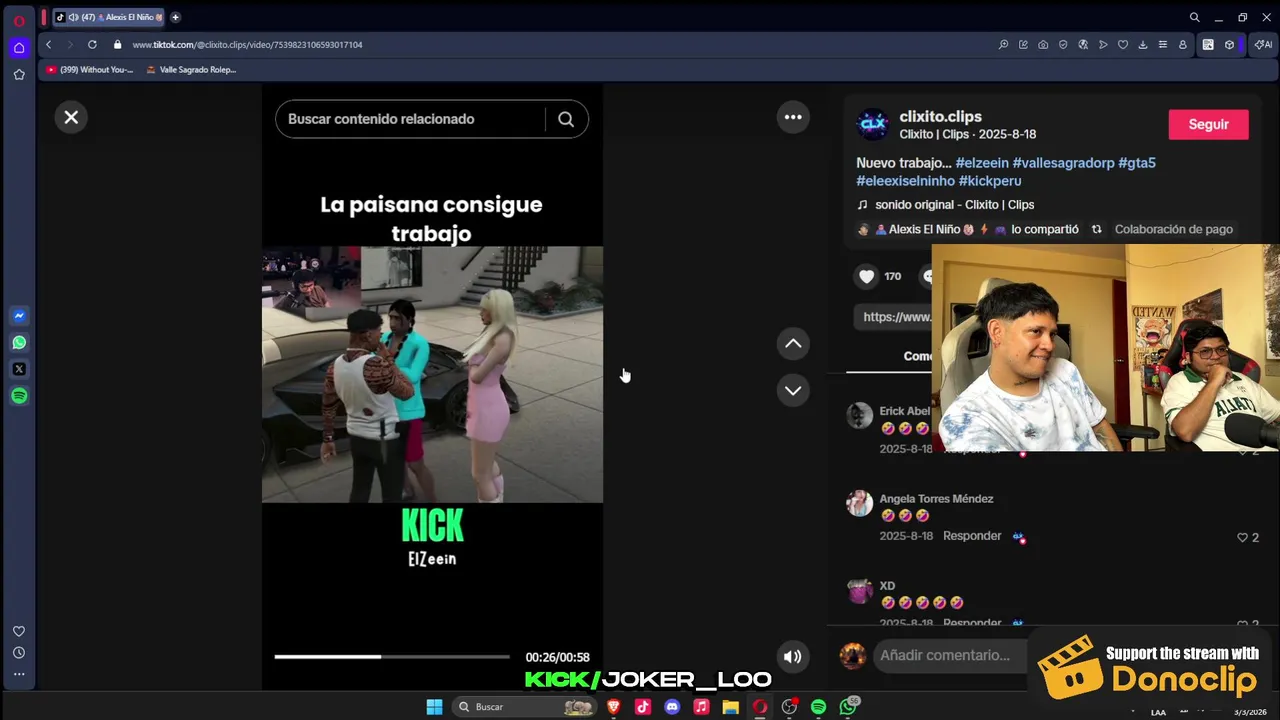
Task: Open the #kickperu hashtag
Action: pos(990,181)
